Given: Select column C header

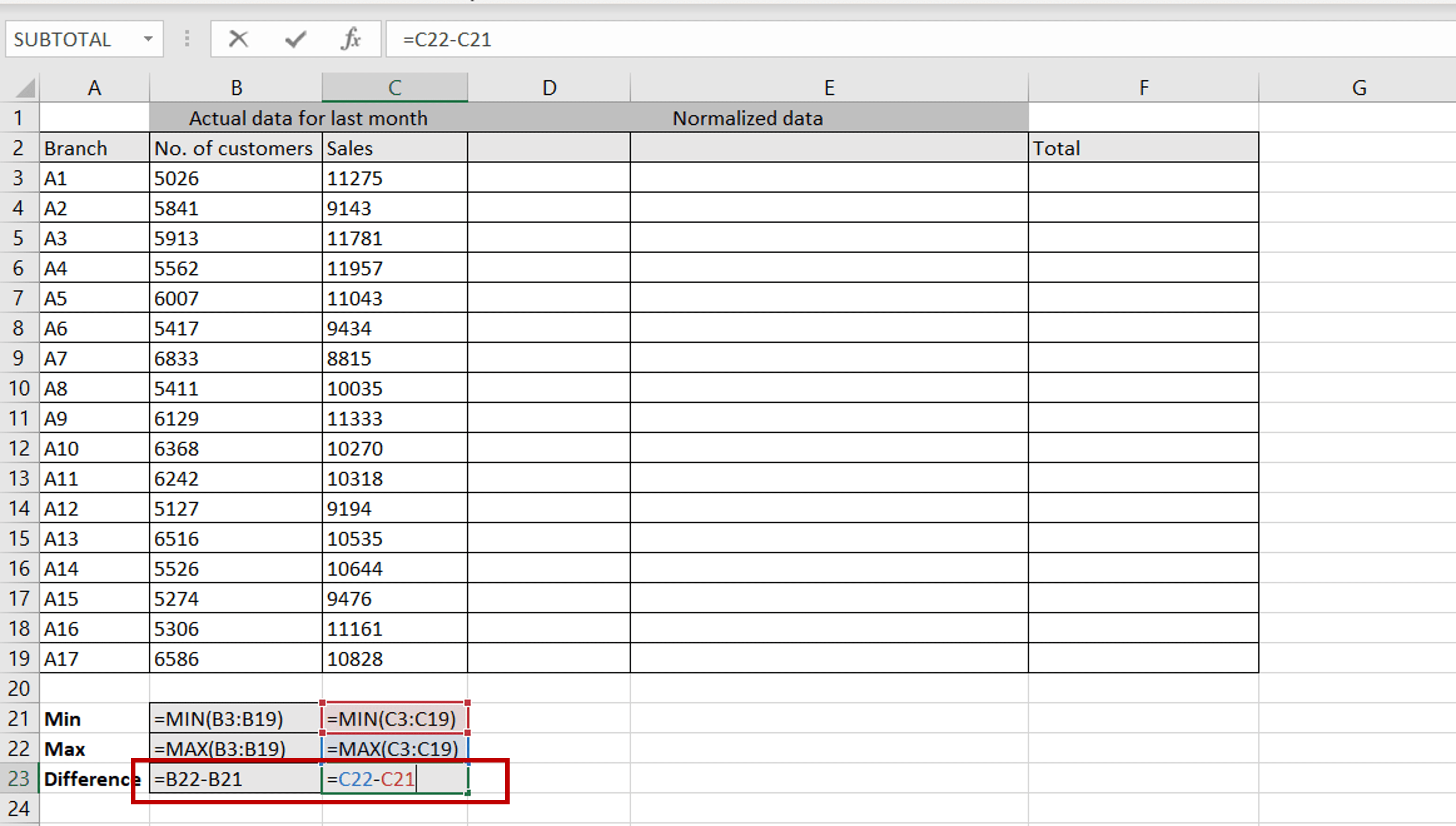Looking at the screenshot, I should [394, 88].
